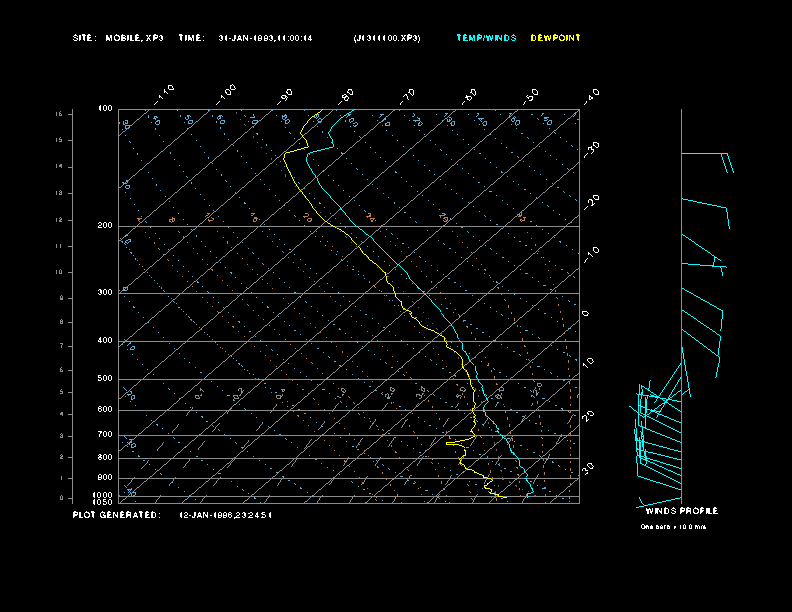Click the 12 km tick on height axis

click(x=59, y=220)
